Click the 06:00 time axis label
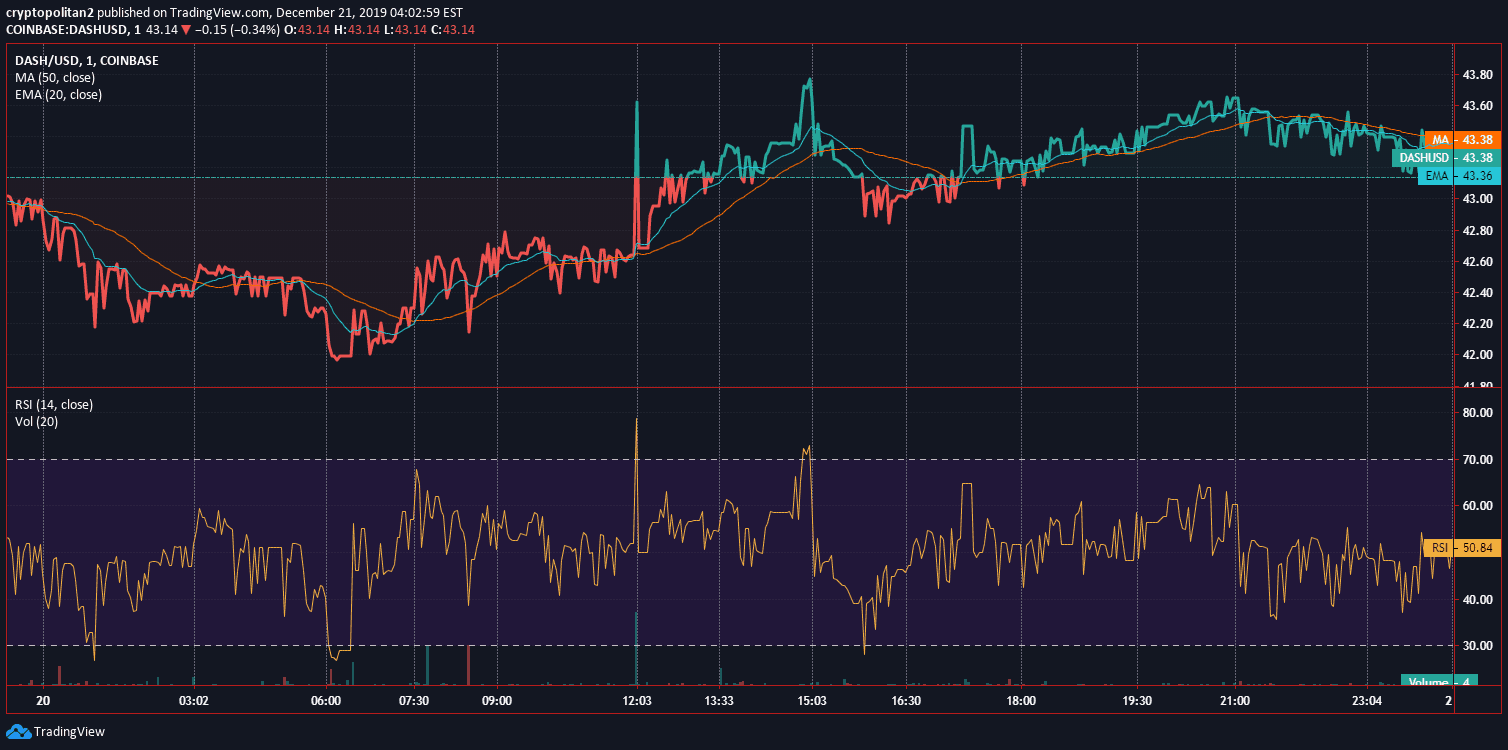This screenshot has width=1508, height=750. 327,701
